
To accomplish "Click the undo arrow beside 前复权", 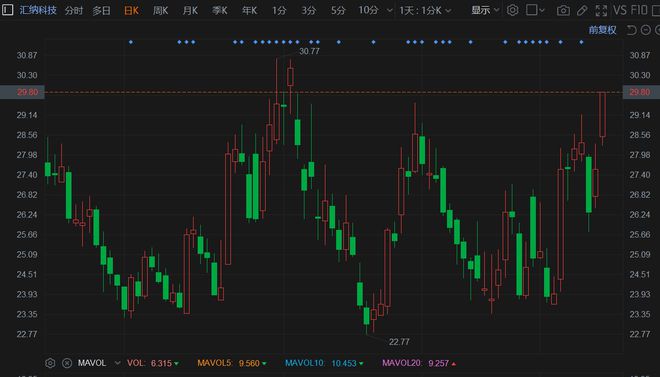I will coord(631,30).
